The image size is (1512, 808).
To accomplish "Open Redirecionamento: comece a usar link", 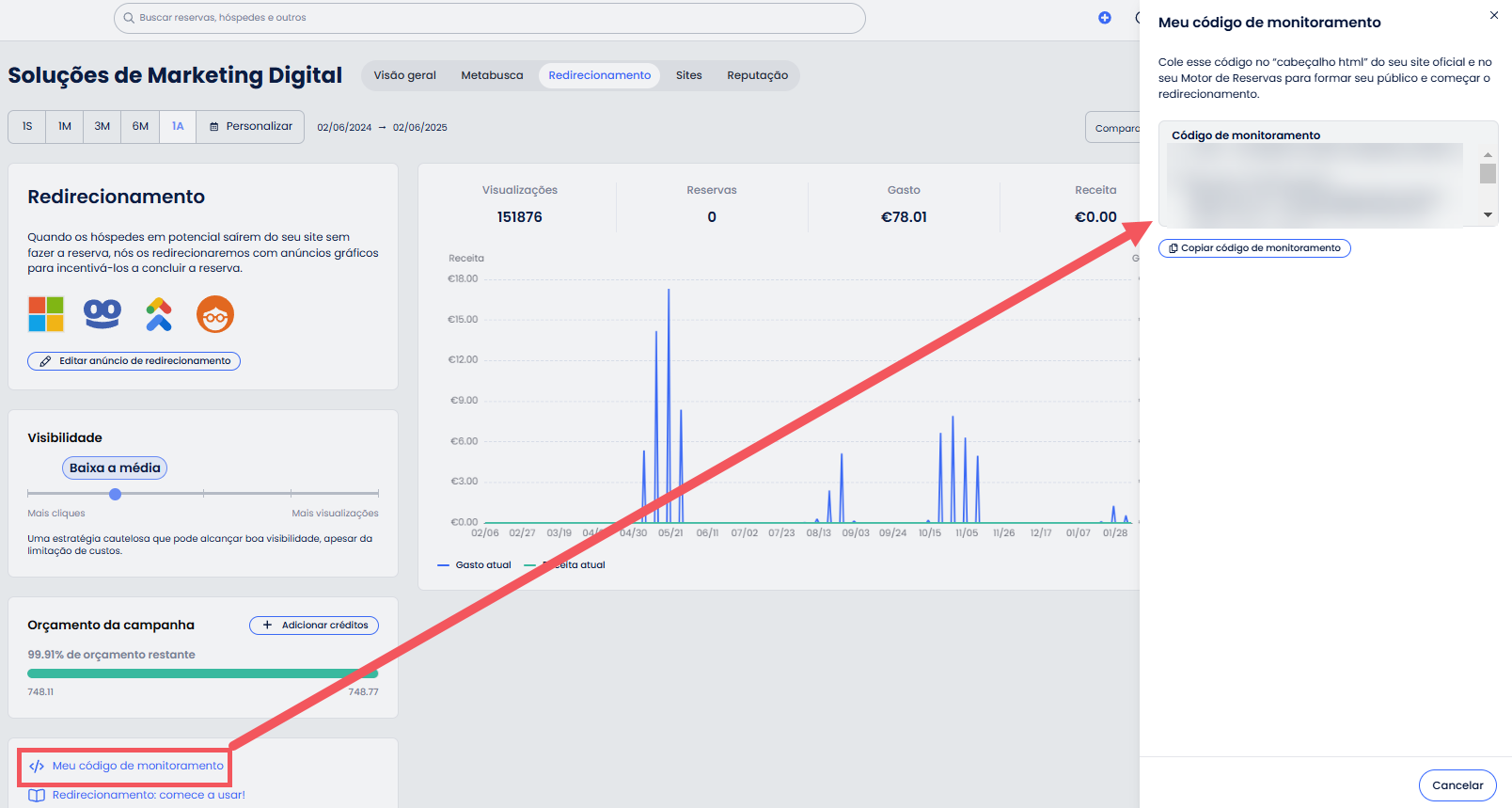I will 149,795.
